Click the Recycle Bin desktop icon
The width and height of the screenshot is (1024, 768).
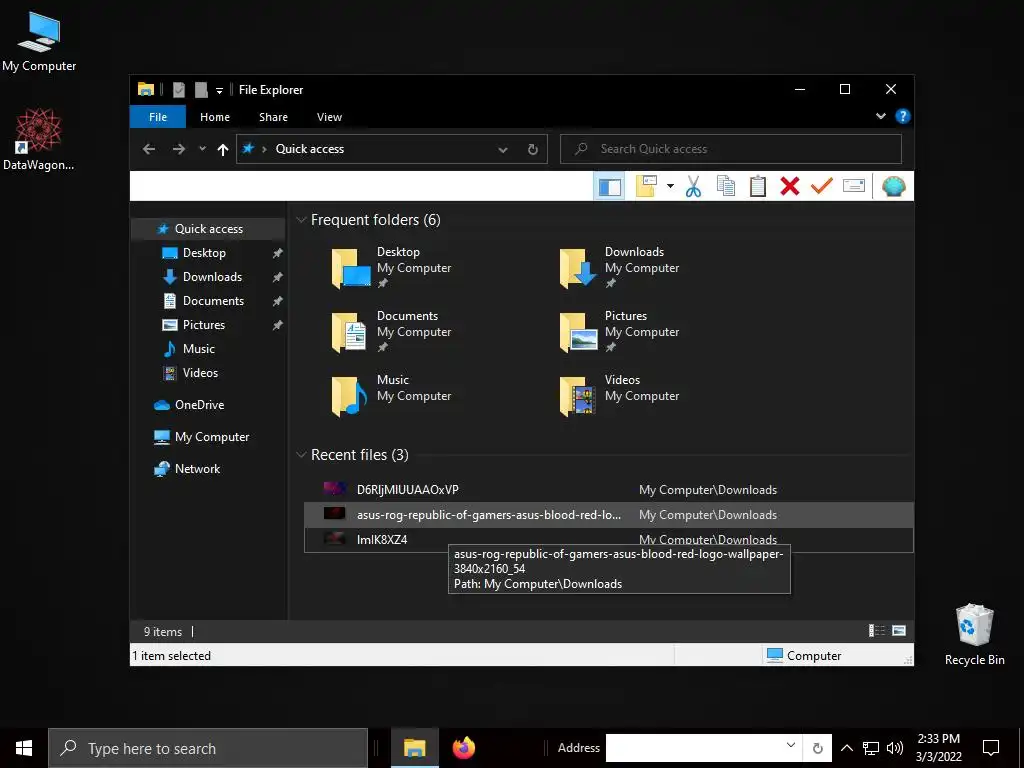coord(974,635)
